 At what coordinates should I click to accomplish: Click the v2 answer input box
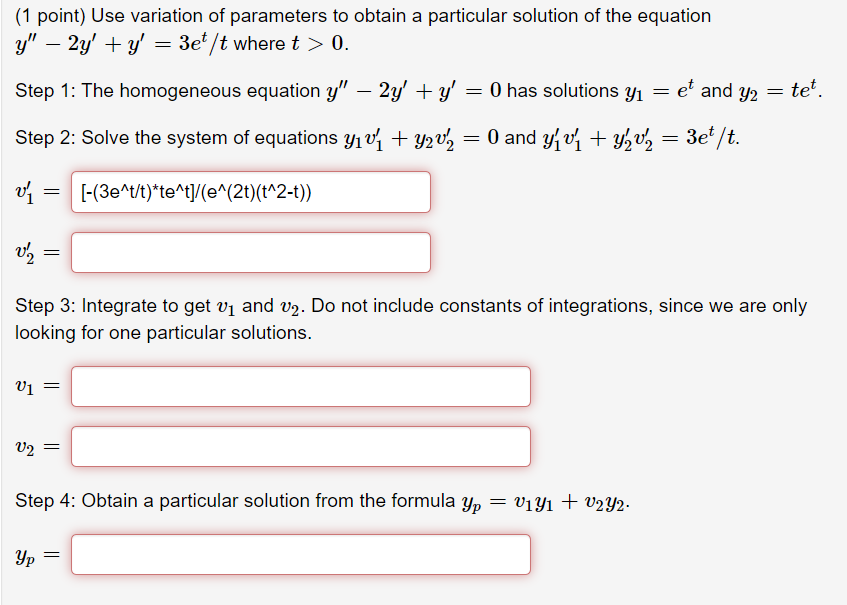tap(300, 447)
